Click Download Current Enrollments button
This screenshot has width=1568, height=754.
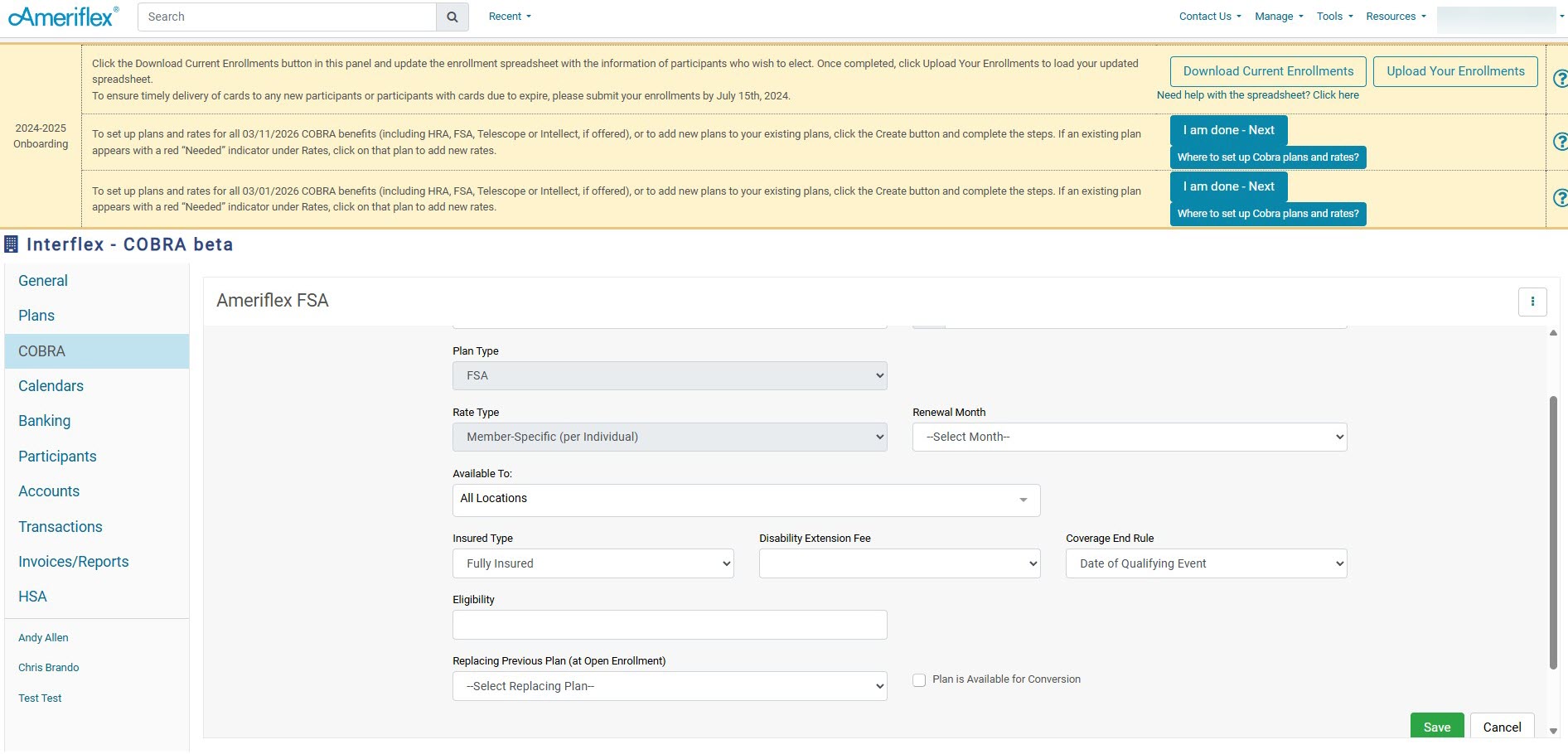coord(1268,71)
